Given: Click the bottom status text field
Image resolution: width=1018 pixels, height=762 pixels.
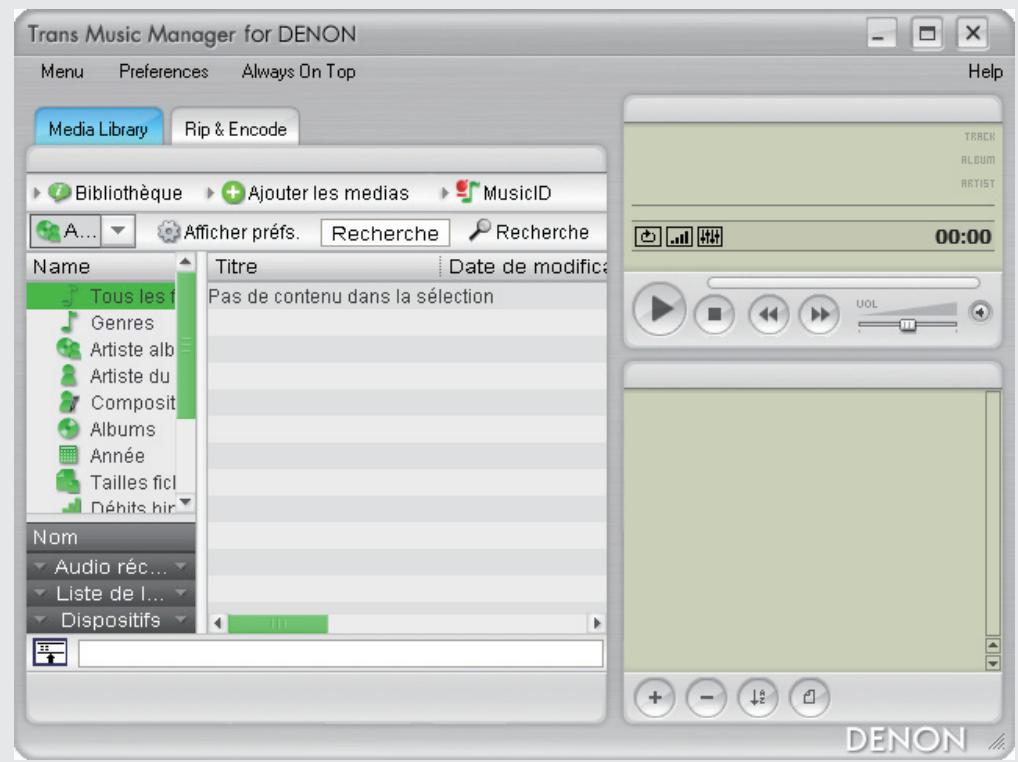Looking at the screenshot, I should click(x=341, y=654).
